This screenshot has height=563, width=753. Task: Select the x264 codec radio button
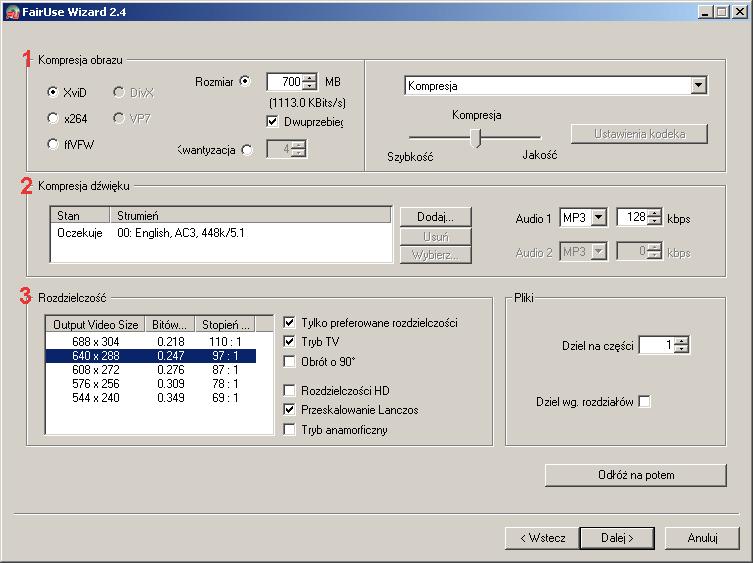(x=53, y=118)
